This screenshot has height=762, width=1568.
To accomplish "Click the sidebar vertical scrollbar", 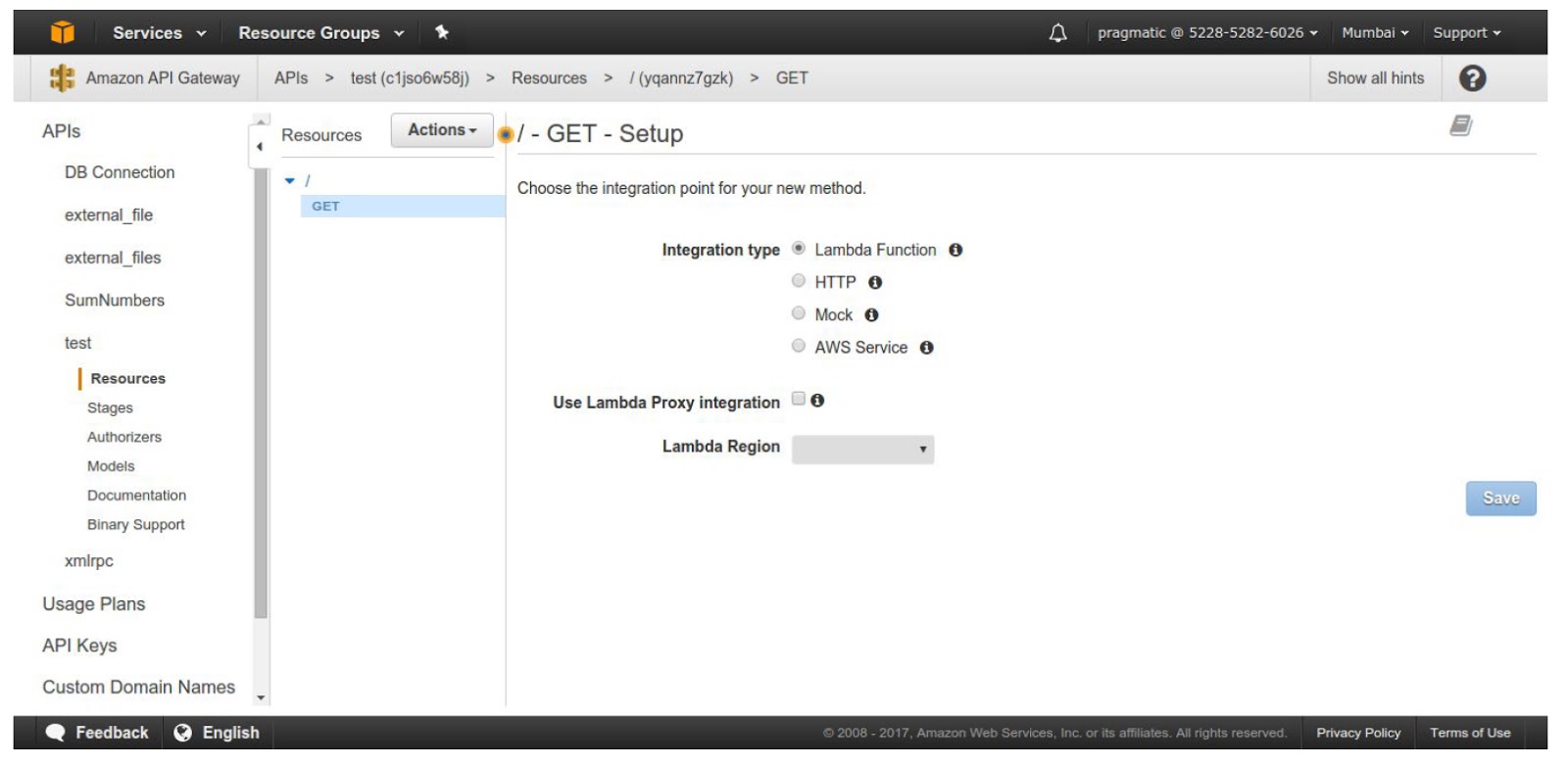I will pos(261,392).
